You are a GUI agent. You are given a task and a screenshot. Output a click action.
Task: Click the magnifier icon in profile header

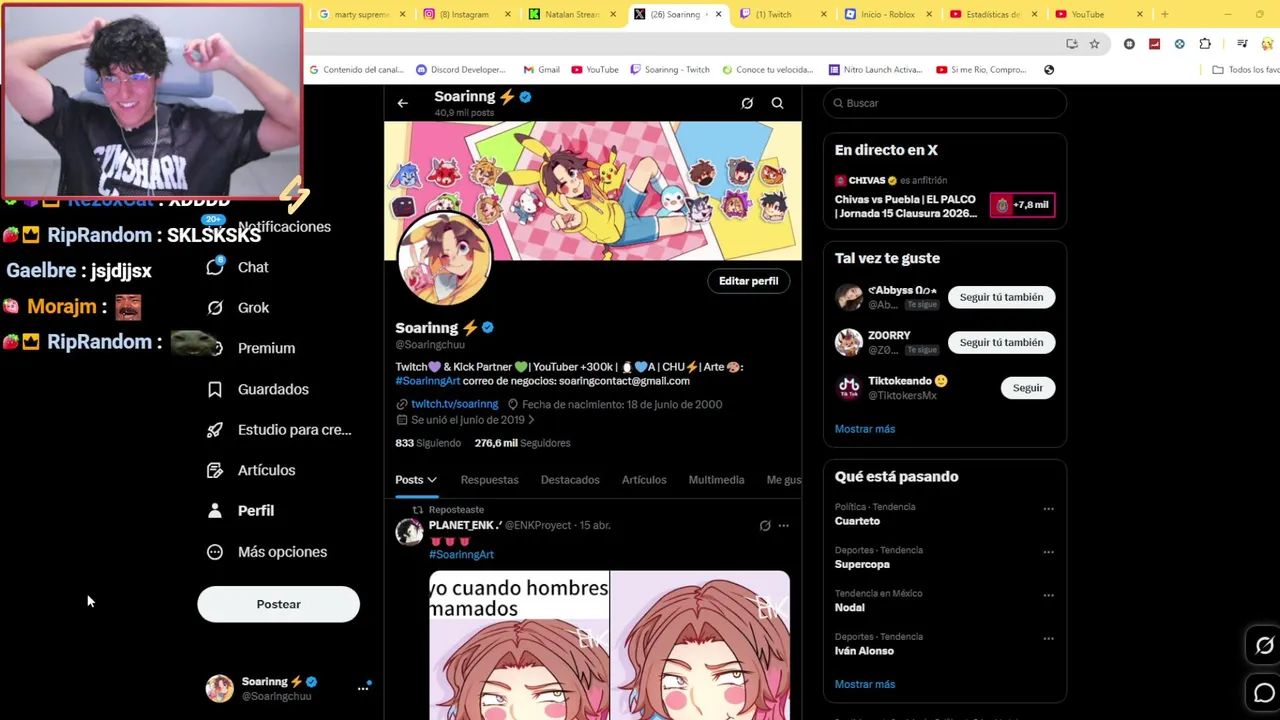tap(777, 103)
